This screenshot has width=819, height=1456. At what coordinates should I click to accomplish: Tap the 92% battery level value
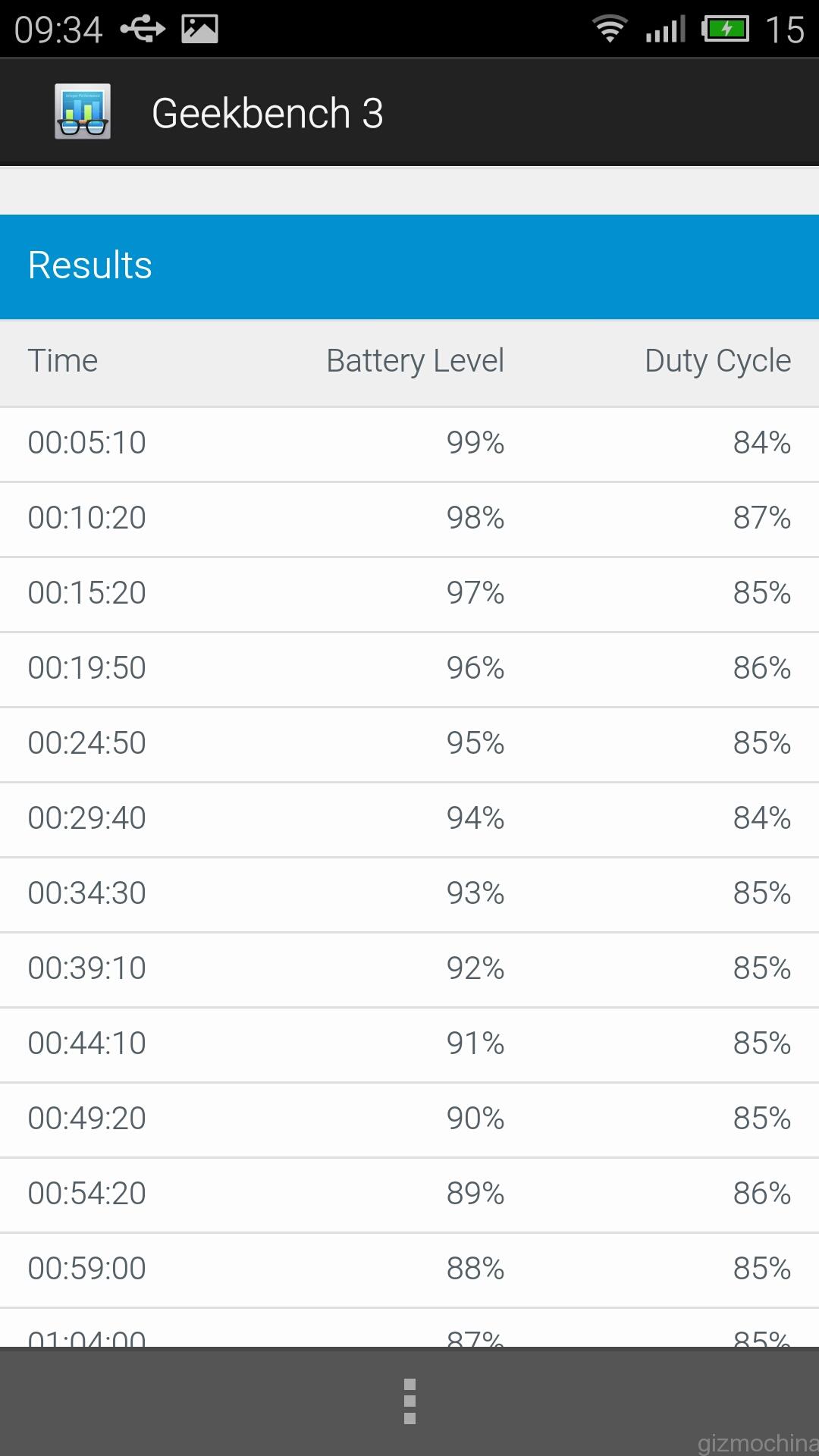475,968
